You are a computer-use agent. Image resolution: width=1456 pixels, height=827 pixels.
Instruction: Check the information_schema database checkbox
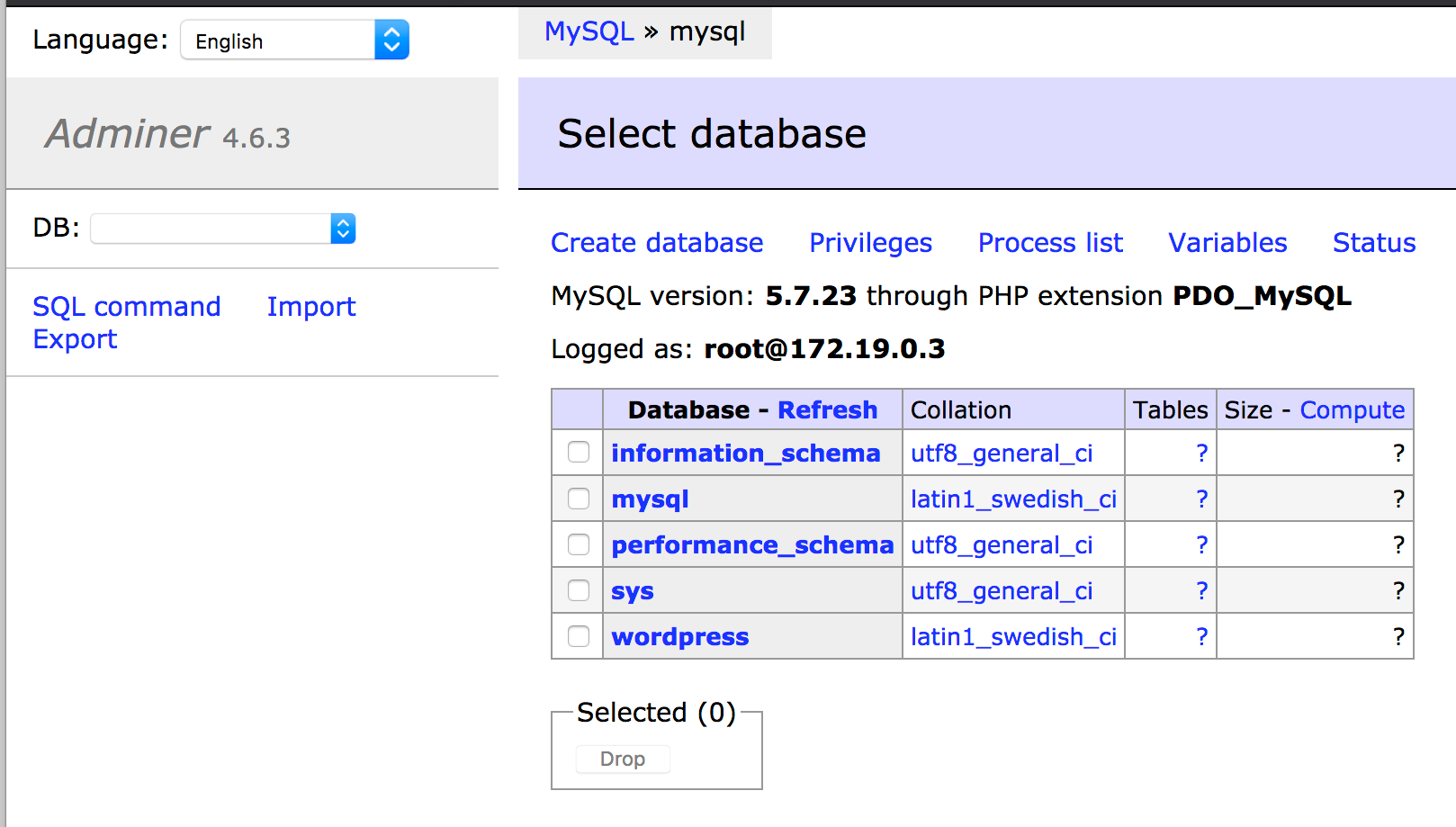click(x=579, y=453)
